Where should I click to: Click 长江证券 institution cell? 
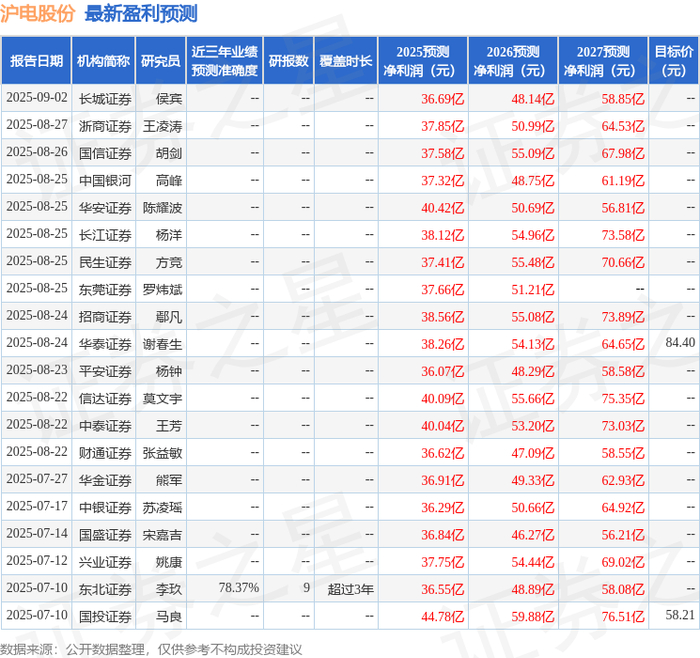point(105,235)
